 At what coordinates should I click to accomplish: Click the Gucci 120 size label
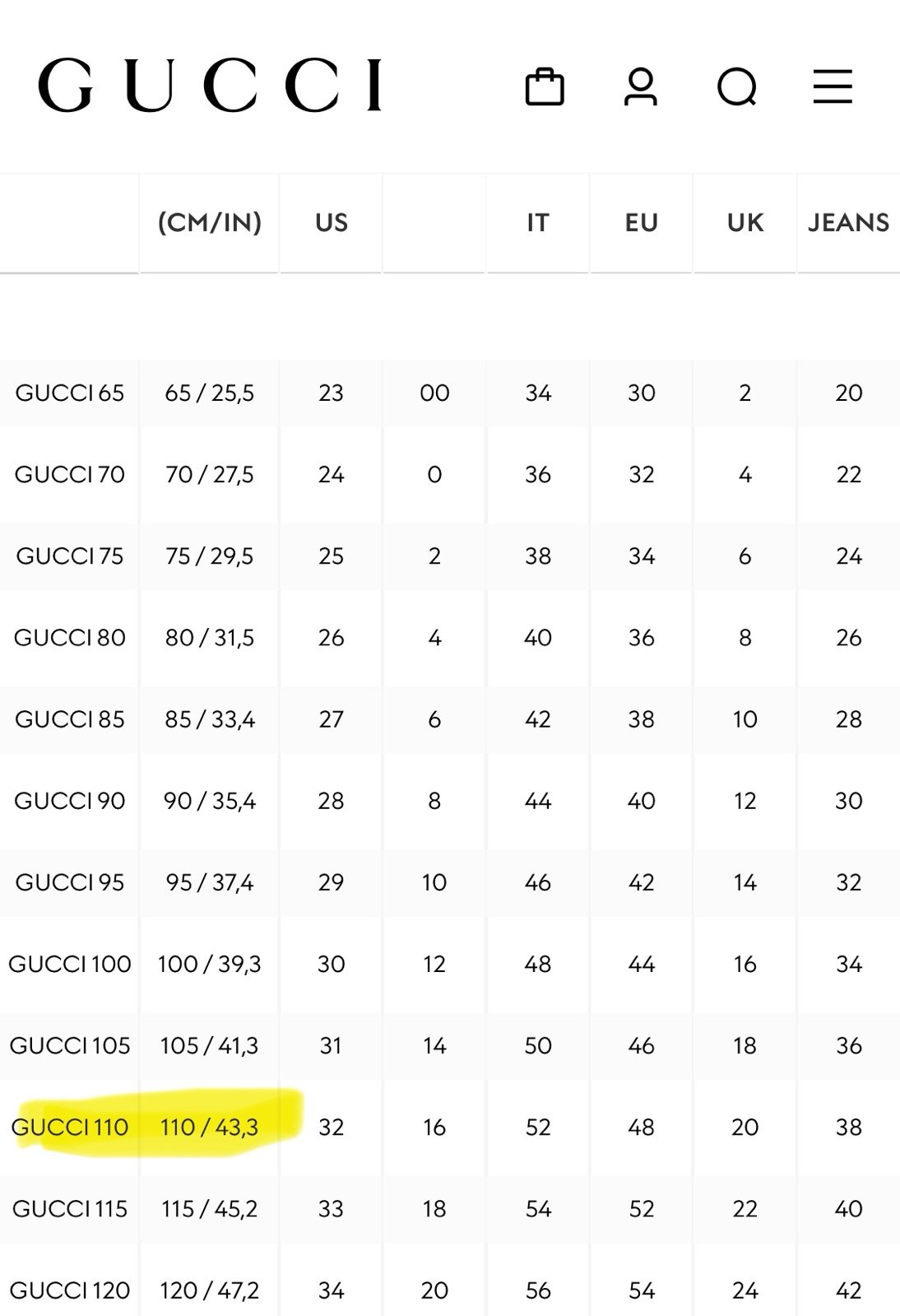pyautogui.click(x=70, y=1290)
